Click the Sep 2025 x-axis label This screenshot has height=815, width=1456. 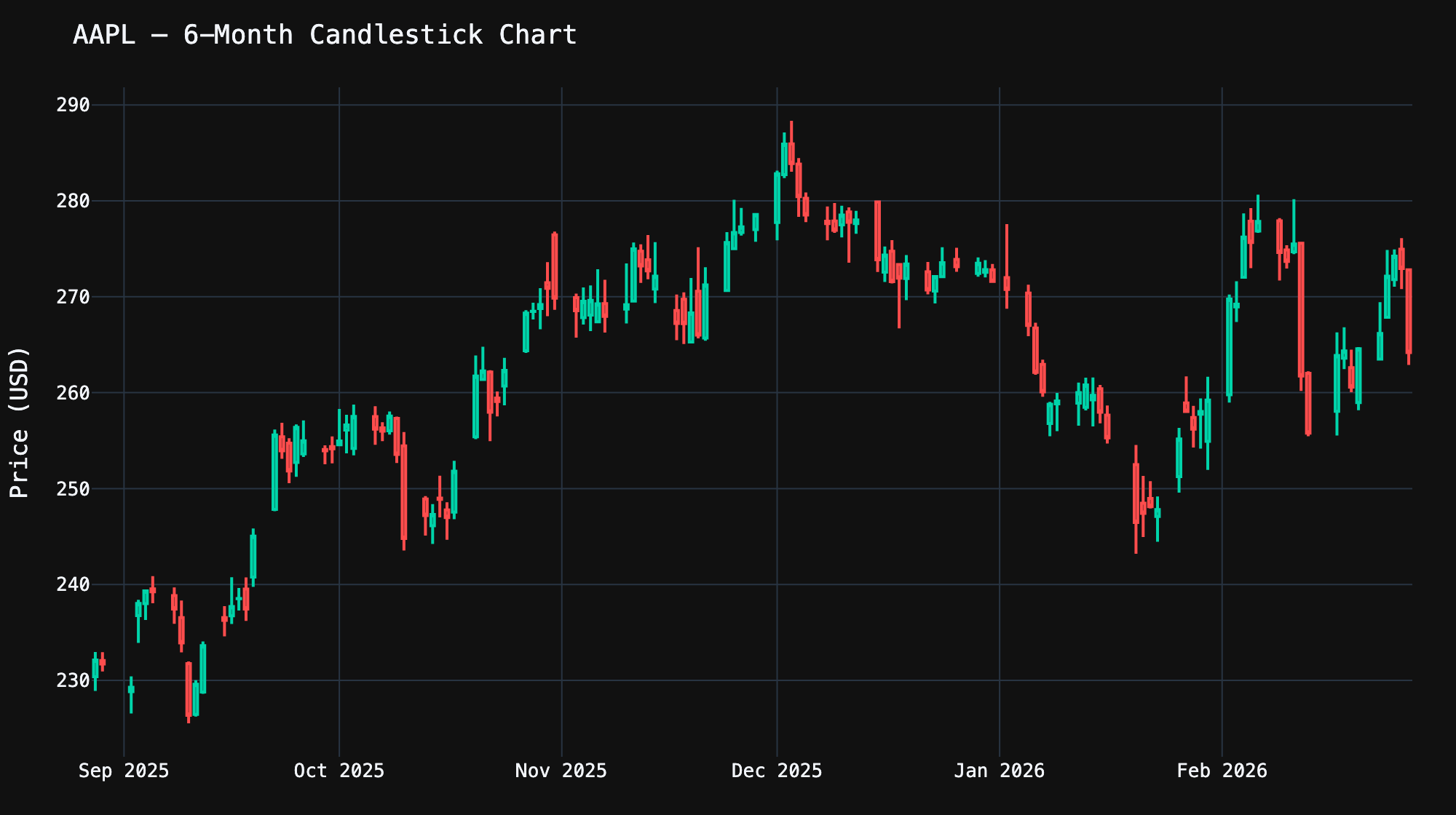[x=124, y=771]
